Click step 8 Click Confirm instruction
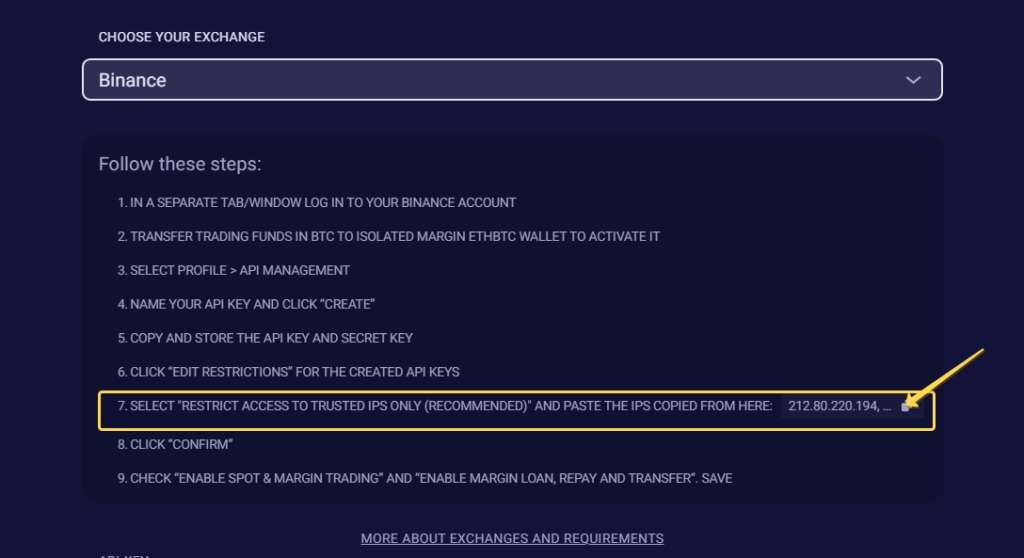 pyautogui.click(x=175, y=444)
